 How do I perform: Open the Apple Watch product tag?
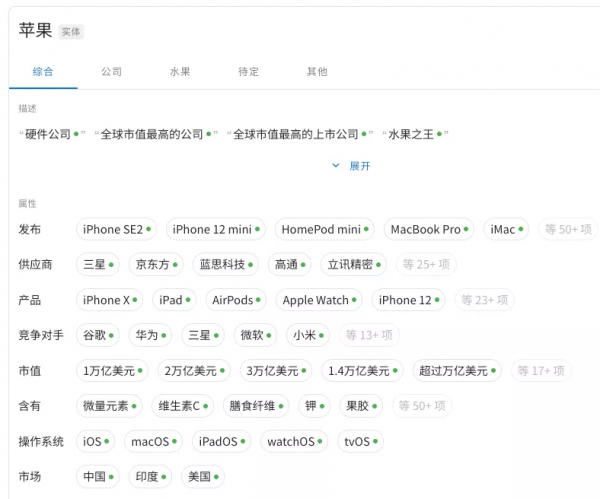319,300
